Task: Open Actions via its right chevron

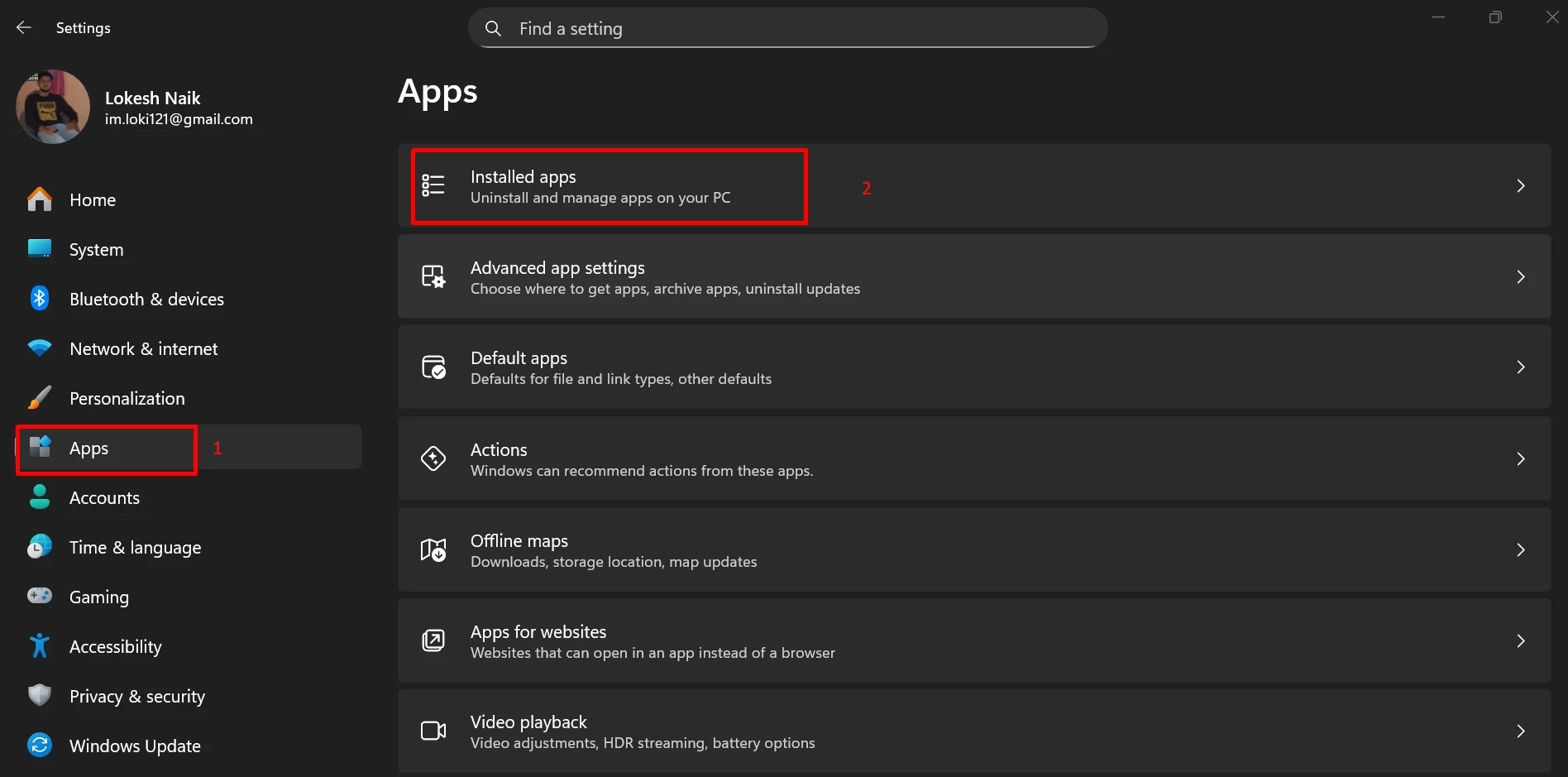Action: tap(1520, 458)
